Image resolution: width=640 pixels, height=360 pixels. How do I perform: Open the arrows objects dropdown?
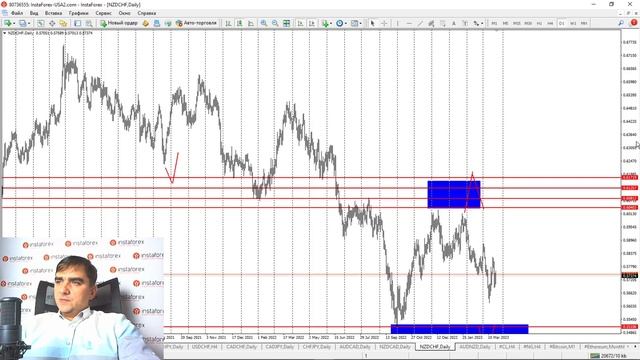[x=478, y=23]
